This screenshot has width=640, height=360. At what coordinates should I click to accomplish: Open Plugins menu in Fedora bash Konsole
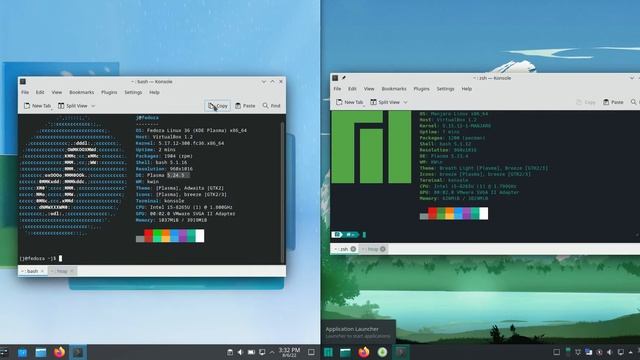pyautogui.click(x=109, y=93)
